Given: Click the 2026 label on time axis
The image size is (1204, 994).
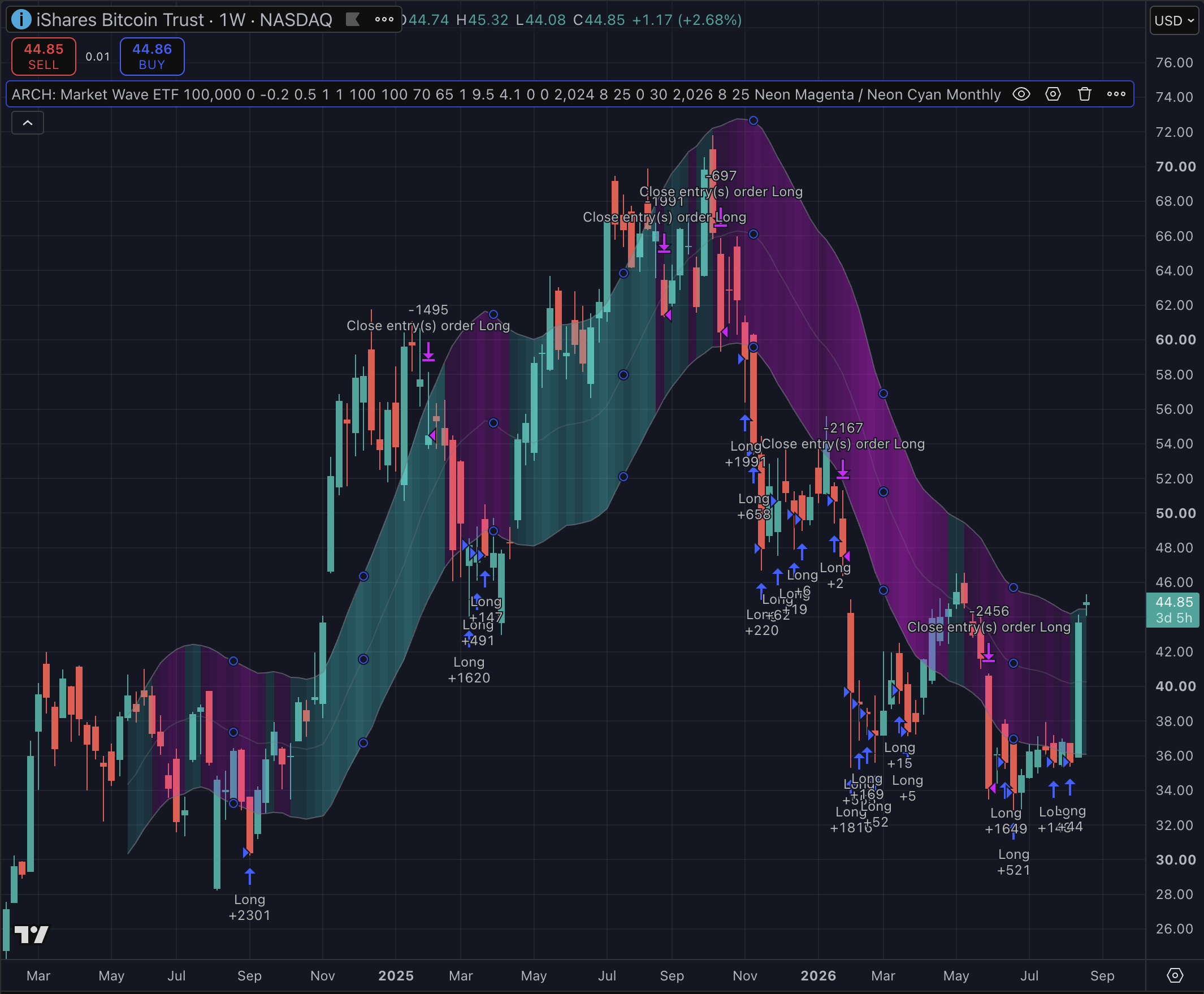Looking at the screenshot, I should (x=818, y=976).
